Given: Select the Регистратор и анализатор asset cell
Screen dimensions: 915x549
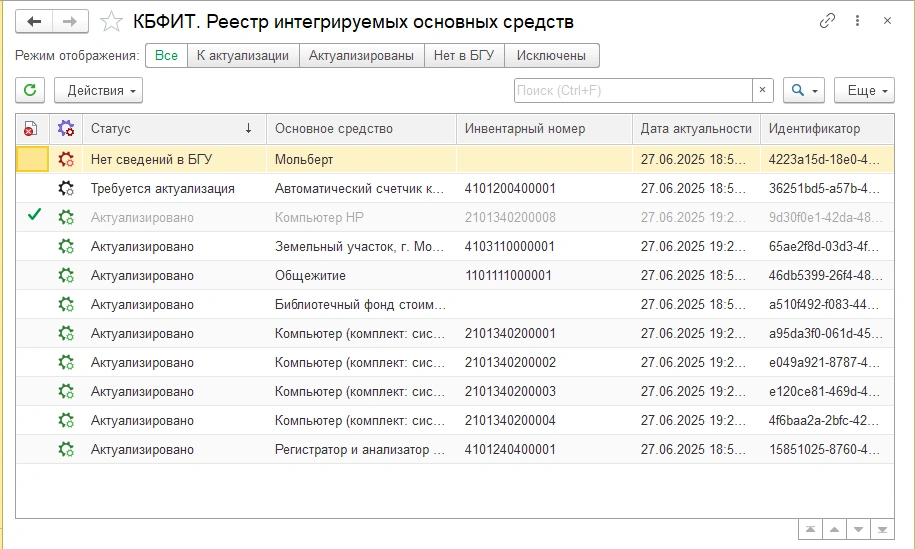Looking at the screenshot, I should (x=361, y=449).
